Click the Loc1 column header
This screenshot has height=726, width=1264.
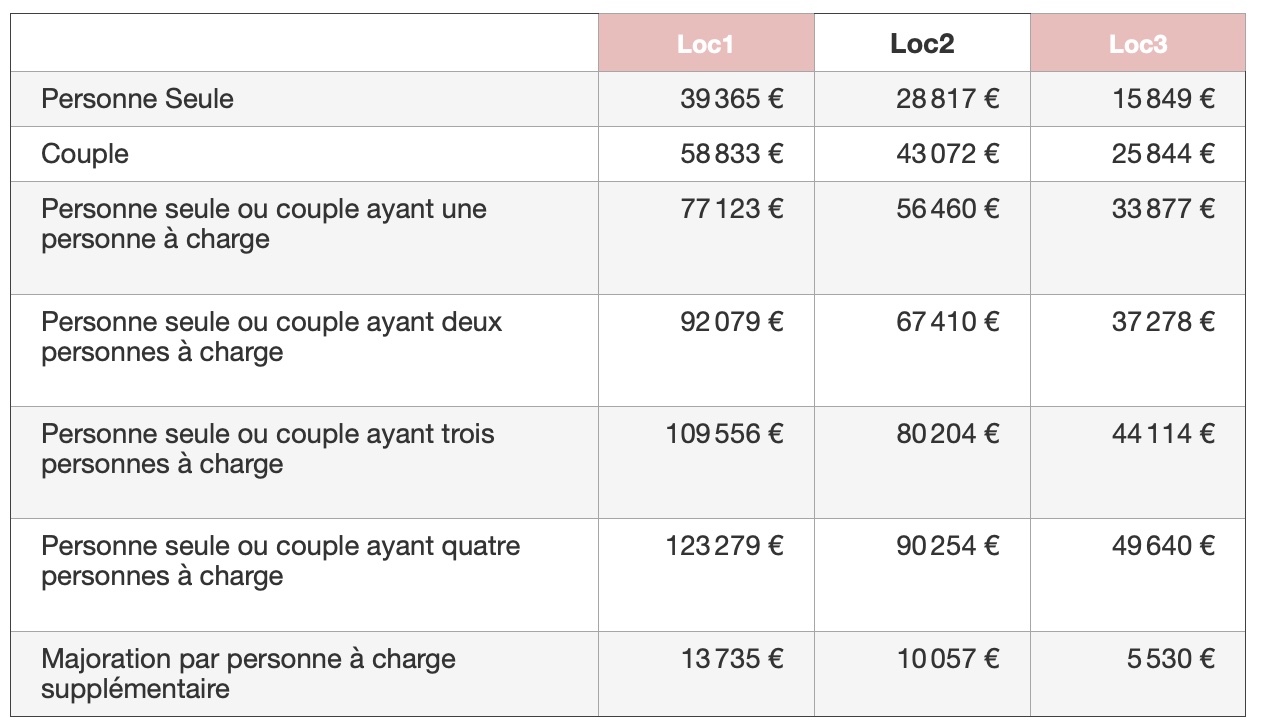(x=706, y=43)
